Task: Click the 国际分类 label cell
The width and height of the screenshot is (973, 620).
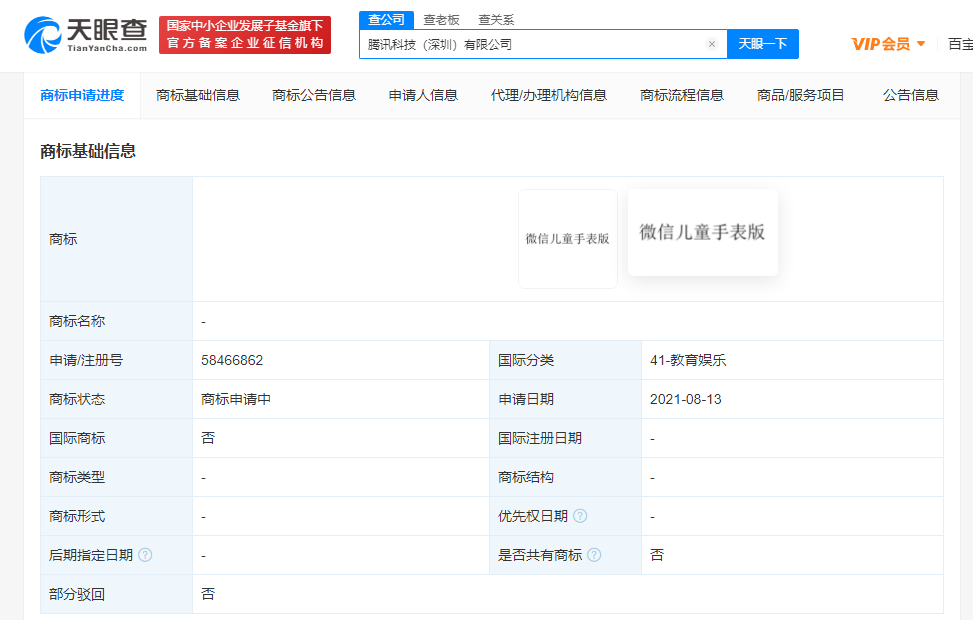Action: click(x=565, y=360)
